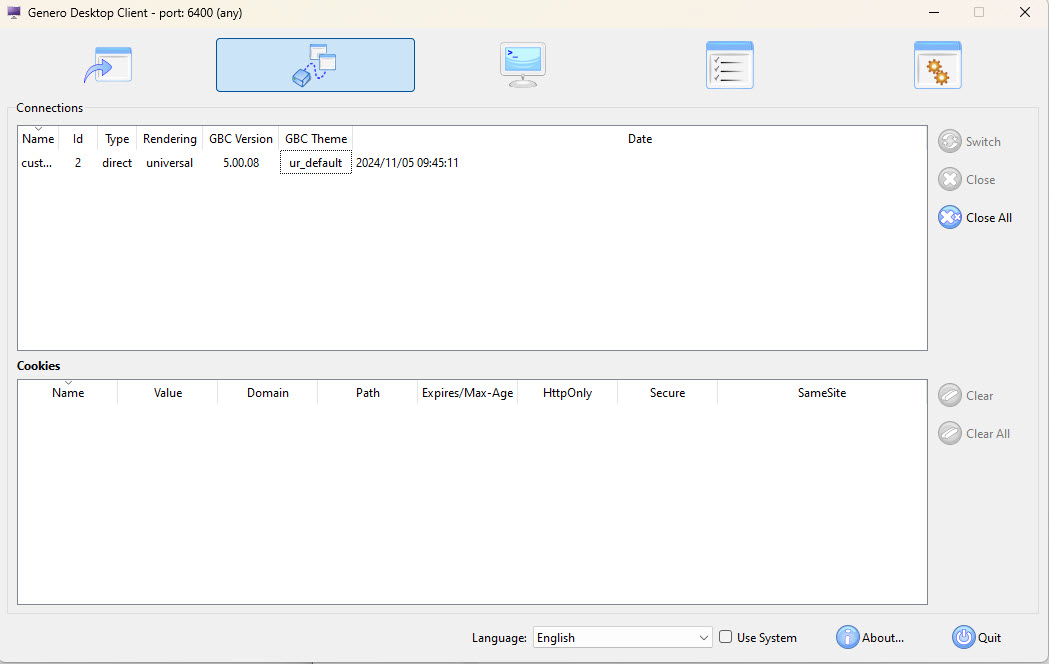Click the Clear cookie button

tap(965, 395)
